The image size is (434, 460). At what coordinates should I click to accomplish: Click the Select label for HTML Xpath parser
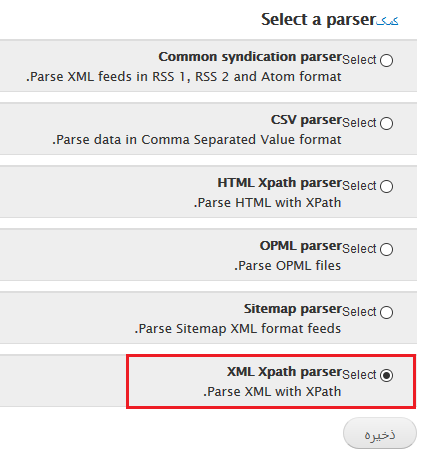point(359,186)
